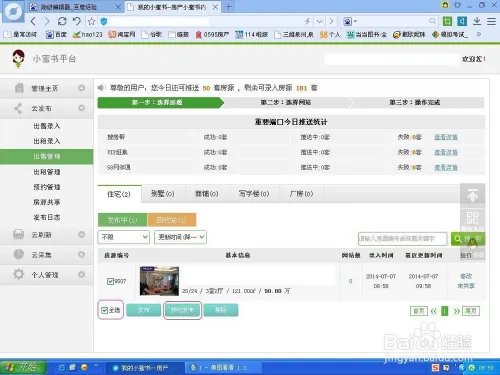Click the 云采集 pie chart icon
The width and height of the screenshot is (500, 375).
pyautogui.click(x=19, y=254)
